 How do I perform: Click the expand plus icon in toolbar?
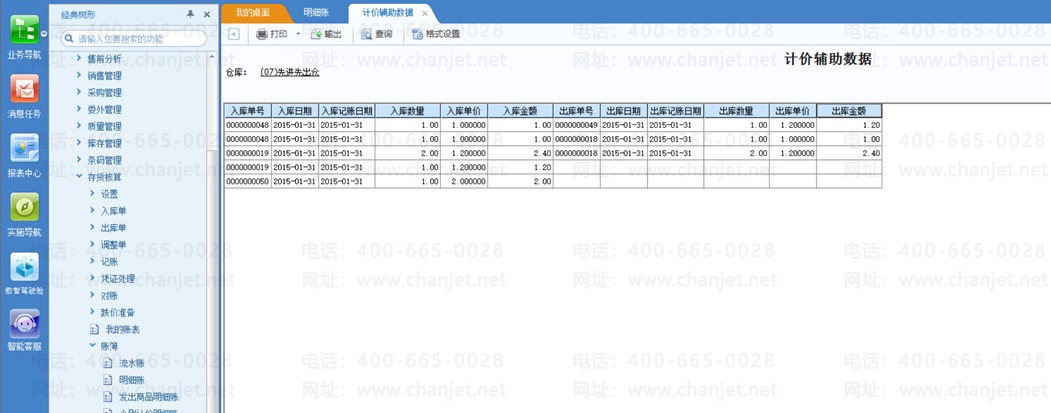click(233, 34)
